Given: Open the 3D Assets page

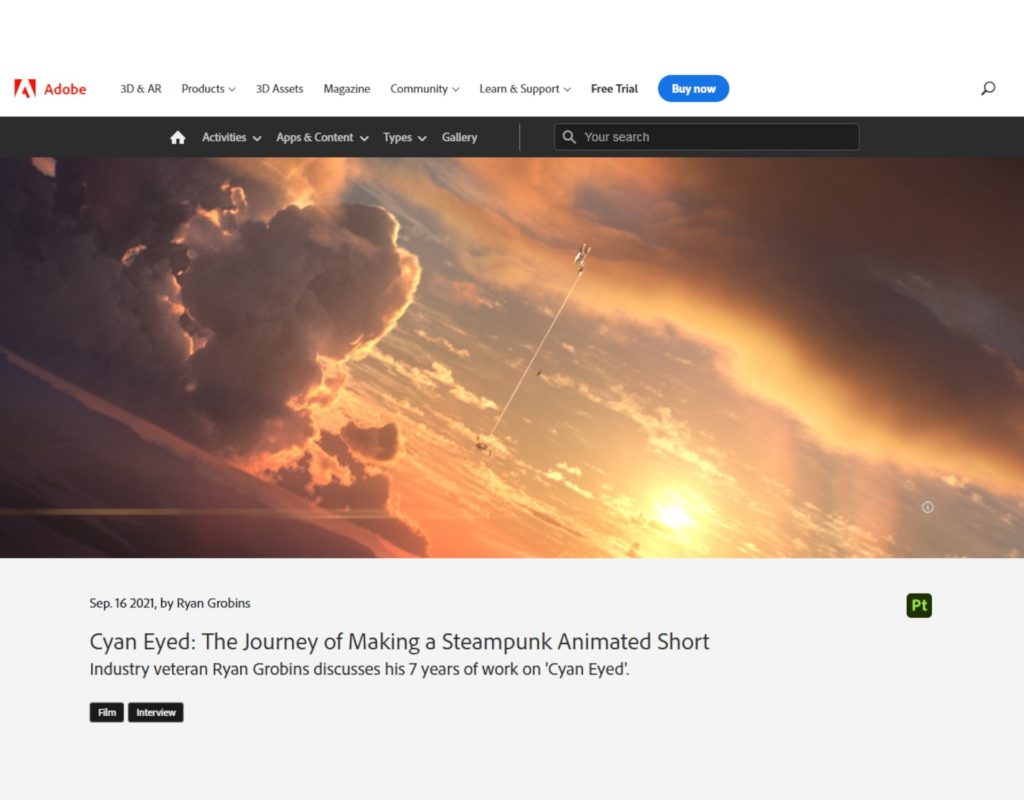Looking at the screenshot, I should pyautogui.click(x=280, y=89).
